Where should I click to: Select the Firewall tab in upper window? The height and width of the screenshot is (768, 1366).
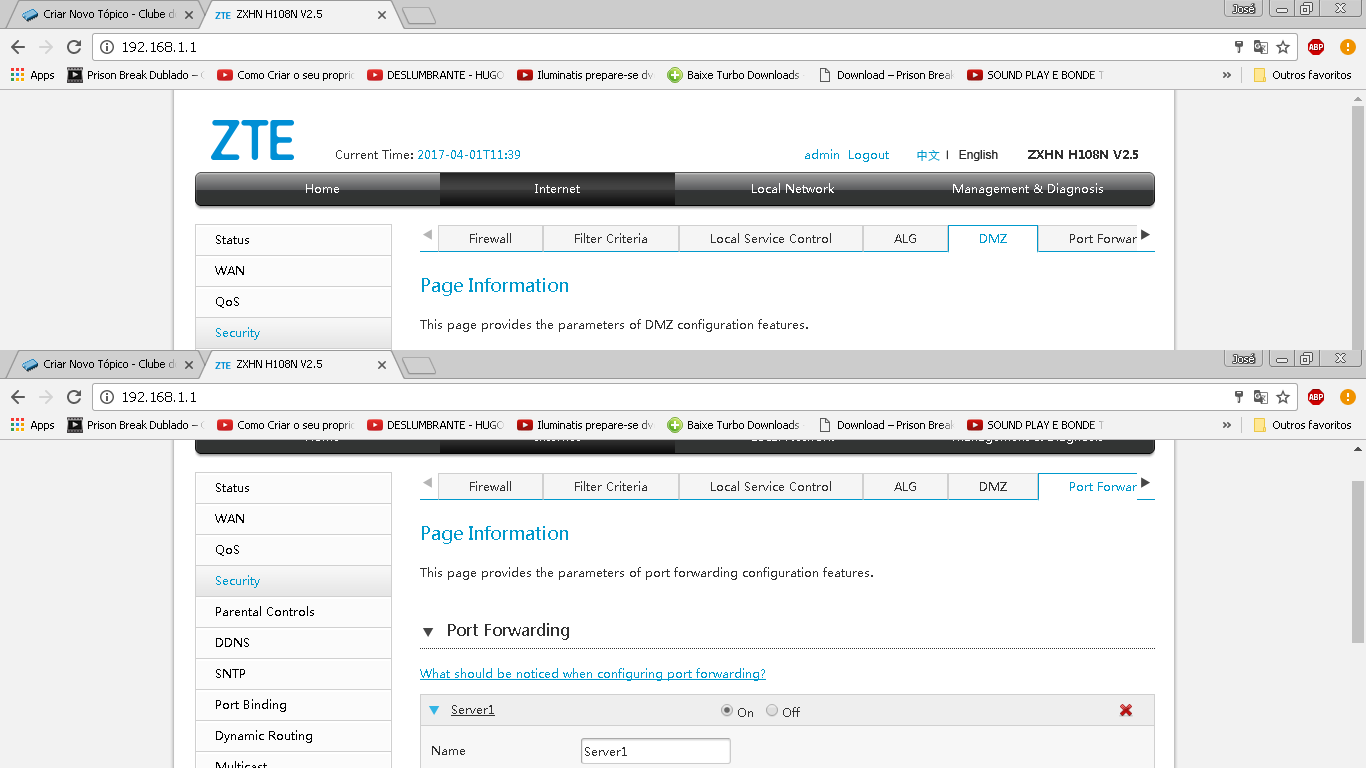pos(490,239)
